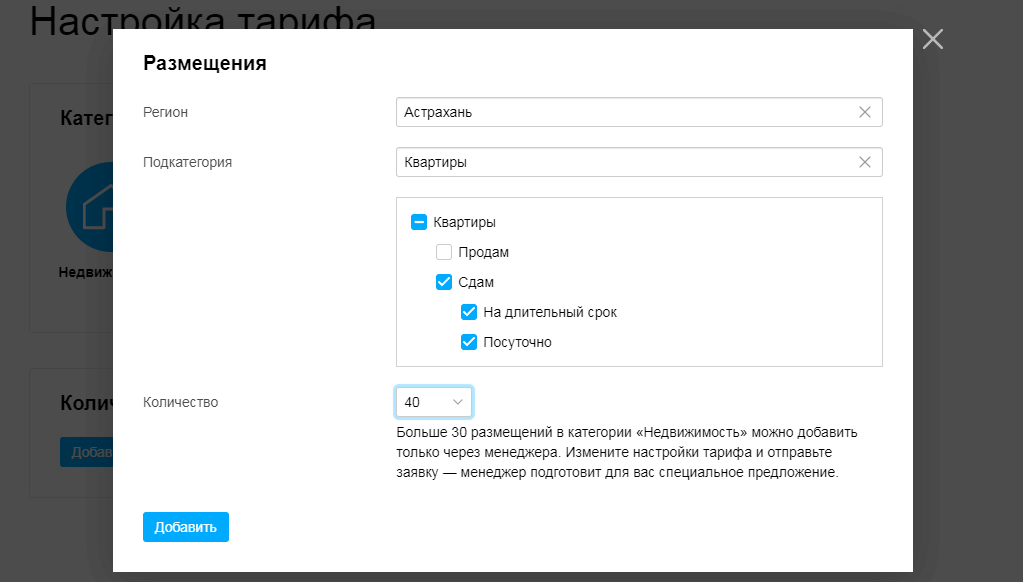This screenshot has width=1023, height=582.
Task: Click the info text about 30 размещений
Action: point(627,452)
